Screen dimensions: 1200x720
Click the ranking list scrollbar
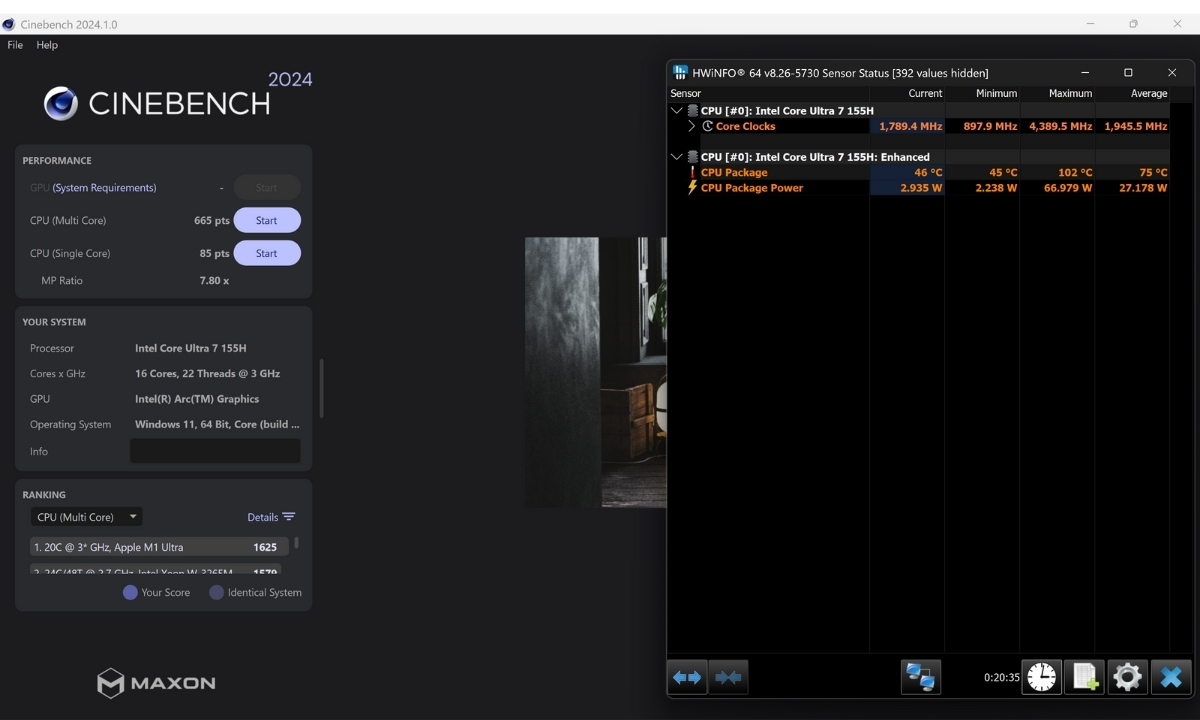tap(296, 543)
